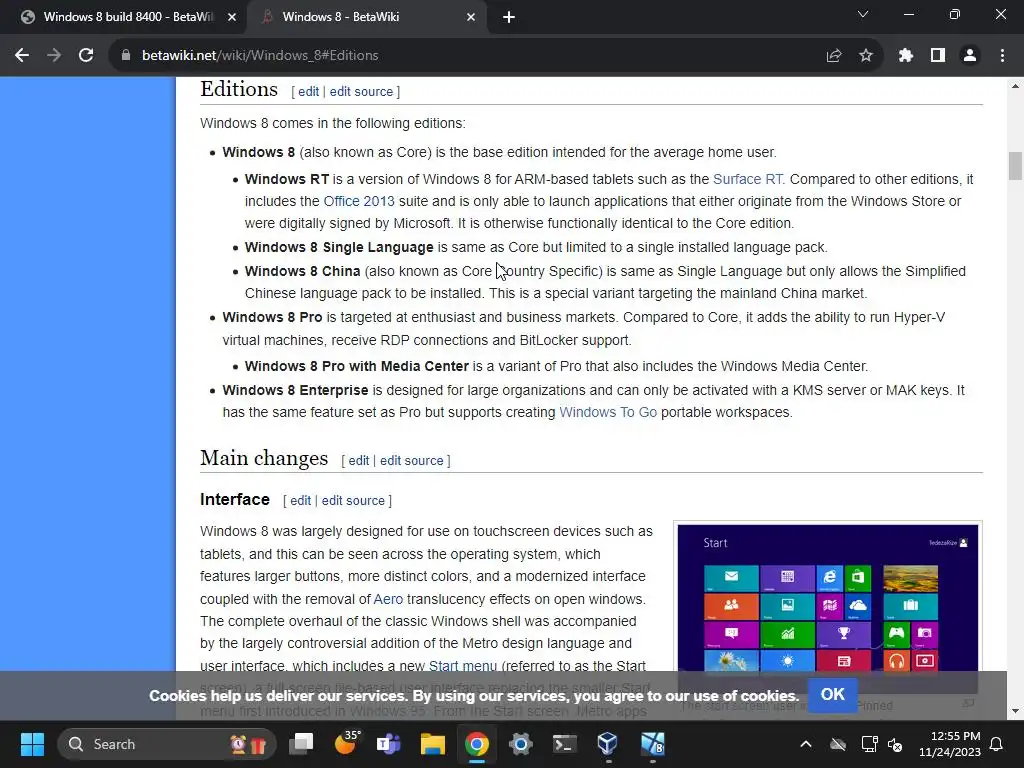Open network display tray icon
Image resolution: width=1024 pixels, height=768 pixels.
[869, 744]
